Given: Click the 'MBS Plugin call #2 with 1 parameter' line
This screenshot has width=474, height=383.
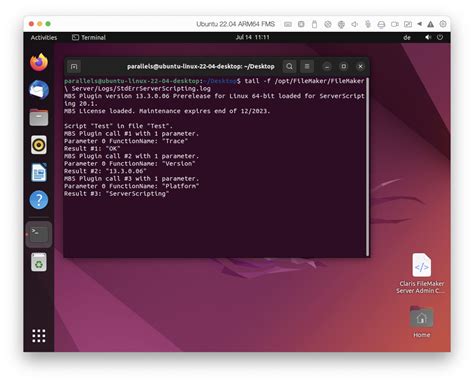Looking at the screenshot, I should click(132, 156).
